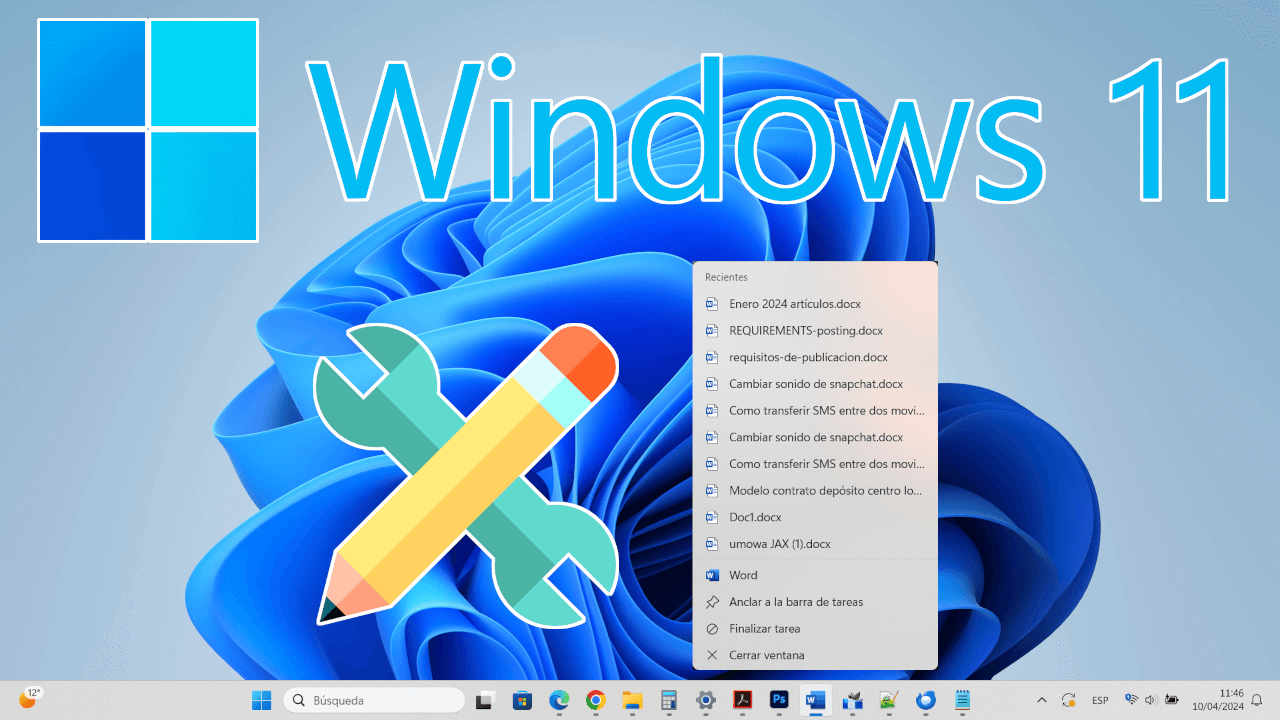1280x720 pixels.
Task: Open Task View from the taskbar
Action: 485,700
